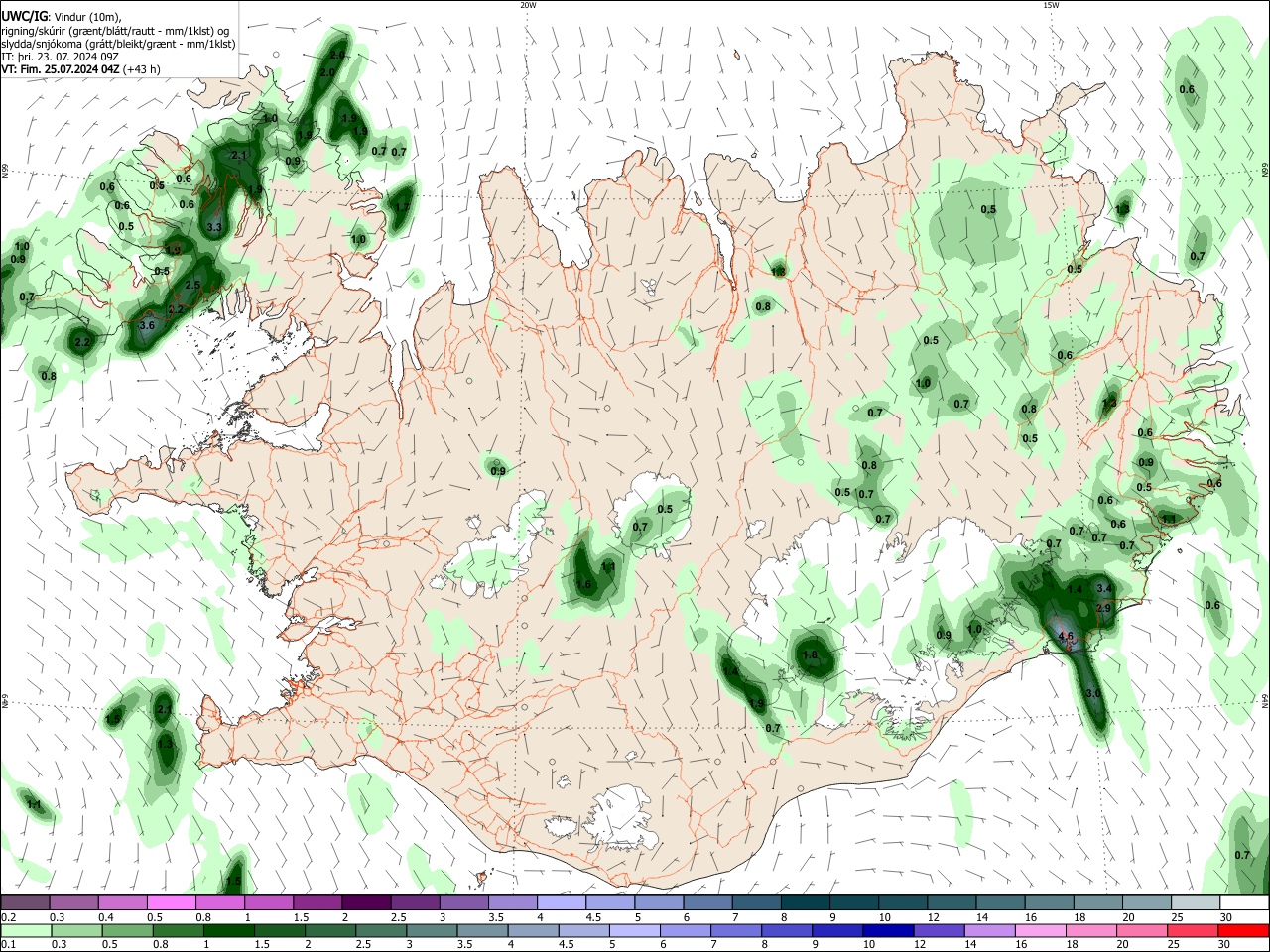Select the dark purple 2–2.5 swatch in the snow legend
The height and width of the screenshot is (952, 1270).
tap(366, 902)
